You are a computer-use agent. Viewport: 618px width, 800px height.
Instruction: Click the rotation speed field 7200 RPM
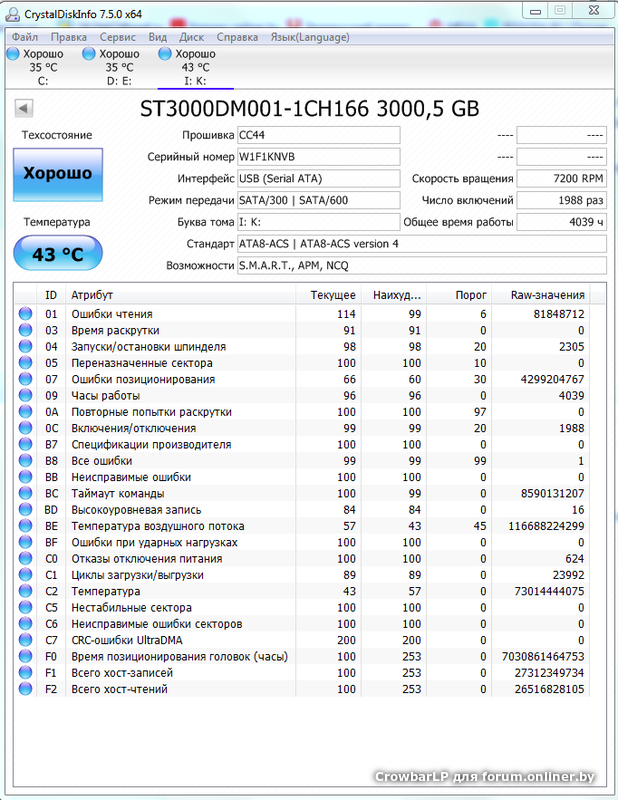click(x=561, y=179)
